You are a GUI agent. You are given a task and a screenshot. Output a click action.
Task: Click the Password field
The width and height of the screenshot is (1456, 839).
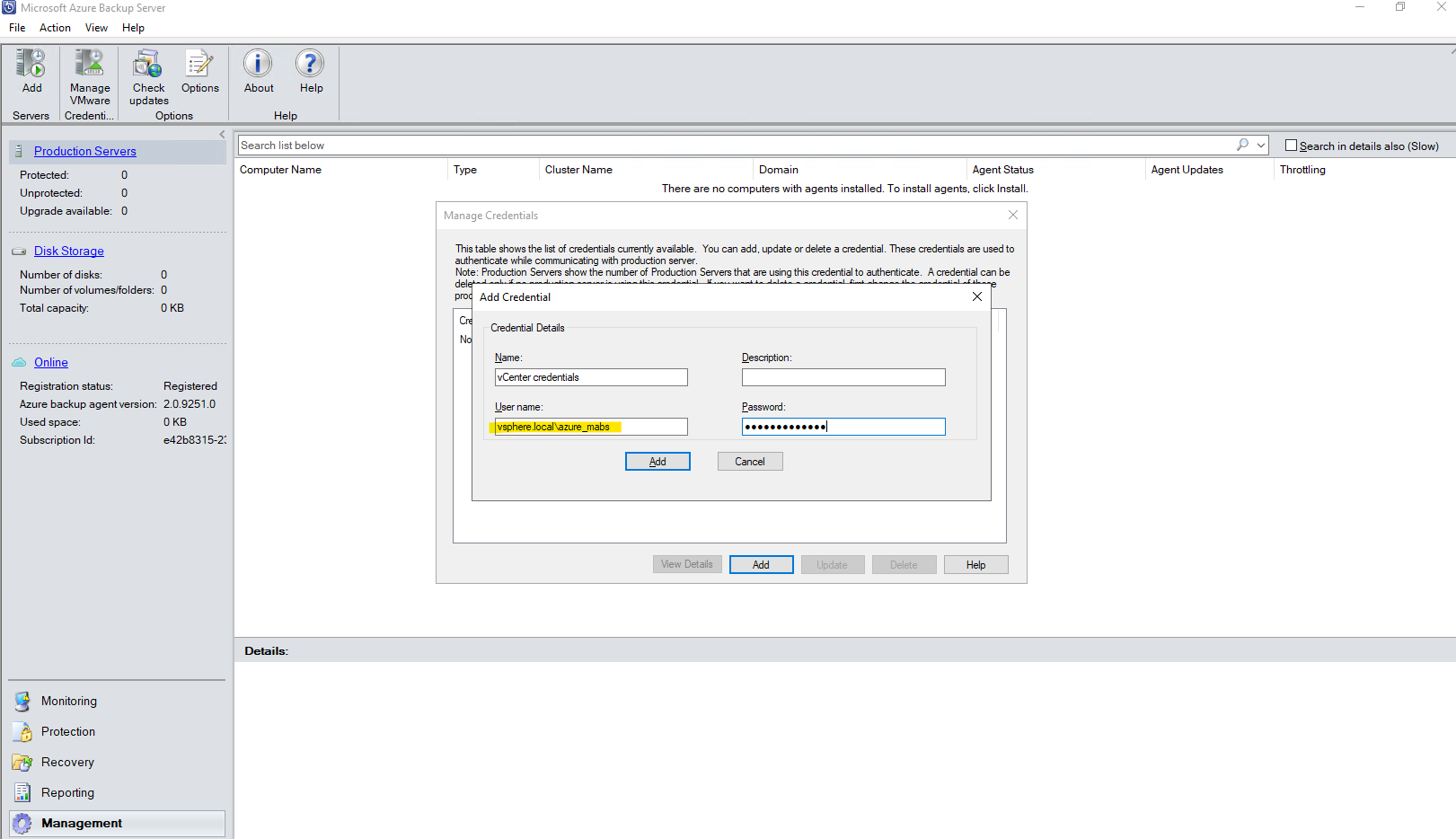click(843, 427)
